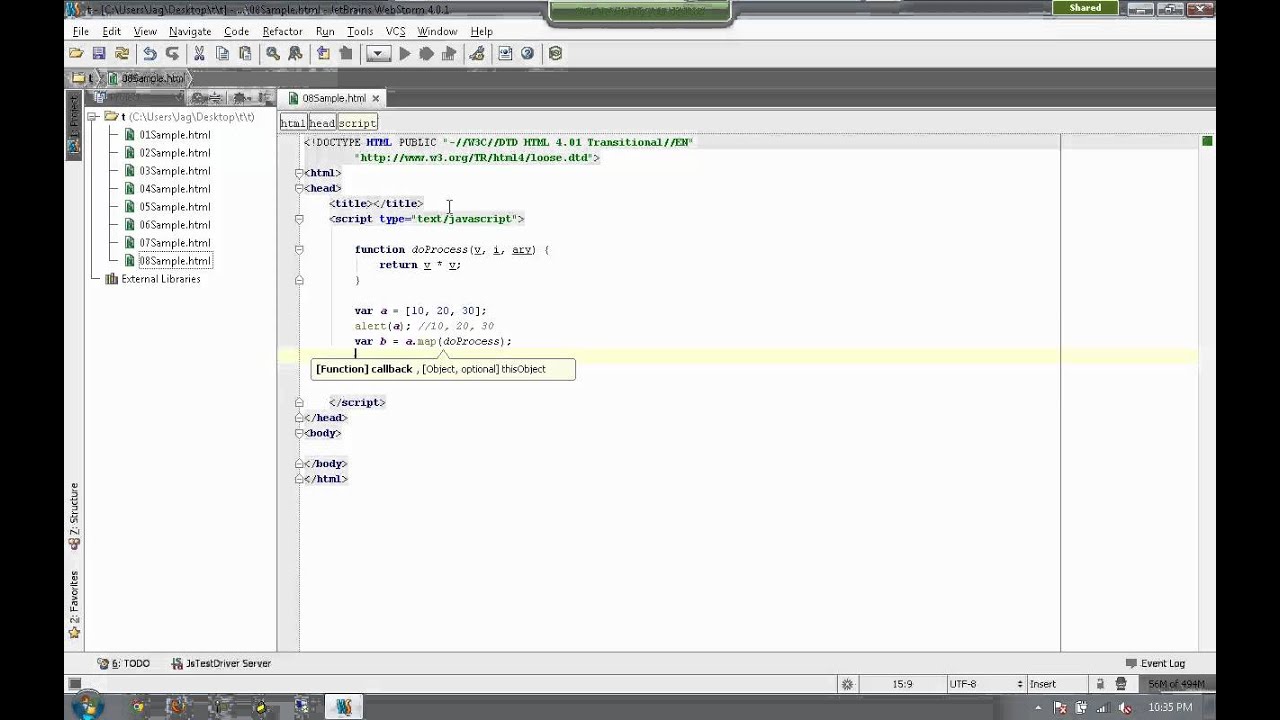The height and width of the screenshot is (720, 1280).
Task: Click the Synchronize toolbar icon
Action: pos(121,54)
